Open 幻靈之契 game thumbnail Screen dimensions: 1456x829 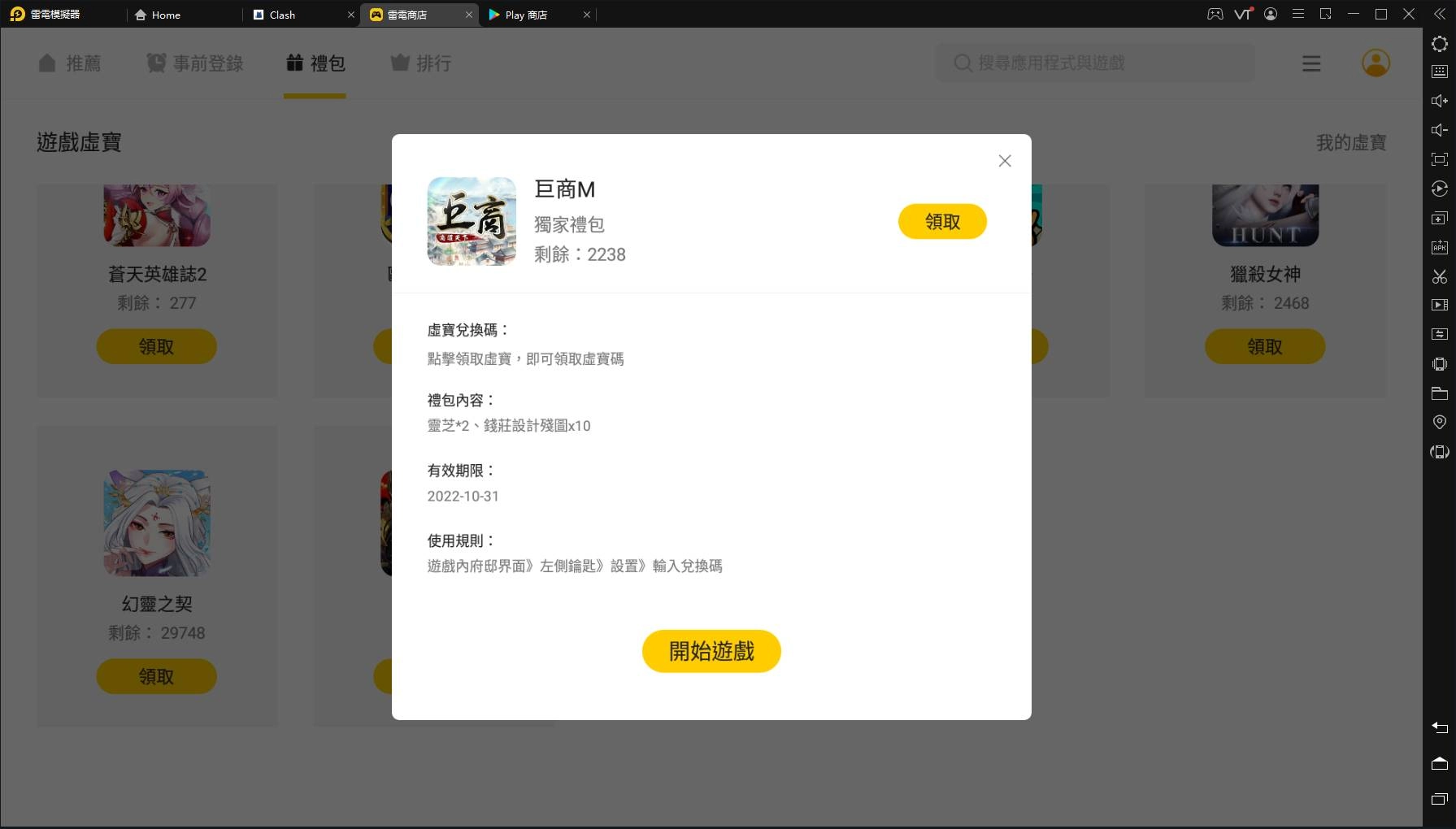(157, 523)
